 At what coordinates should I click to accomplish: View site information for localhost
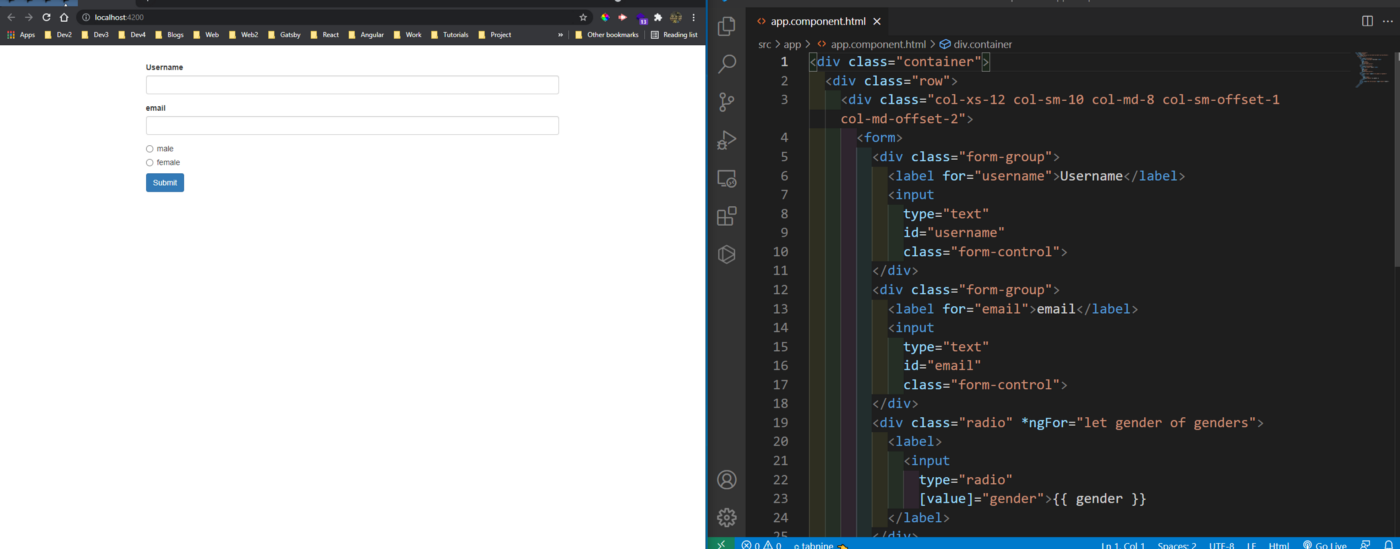(87, 17)
